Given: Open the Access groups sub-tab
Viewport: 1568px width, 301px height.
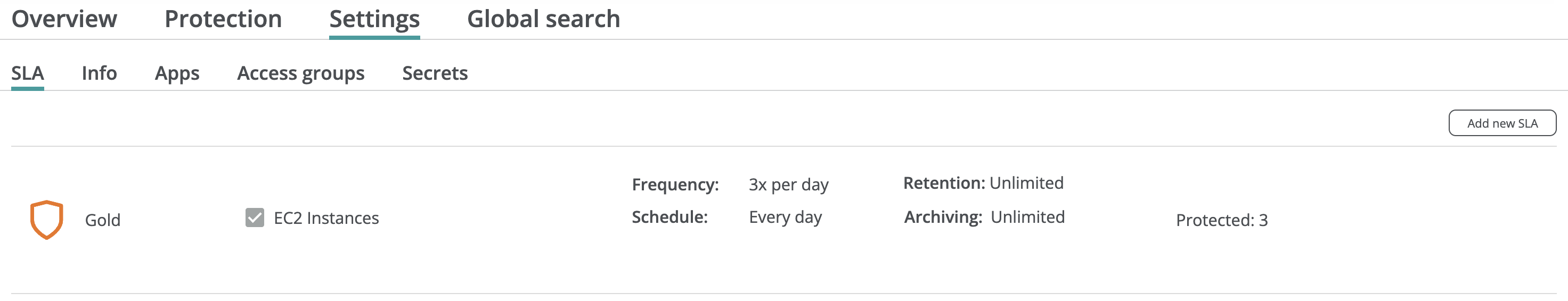Looking at the screenshot, I should (x=301, y=73).
